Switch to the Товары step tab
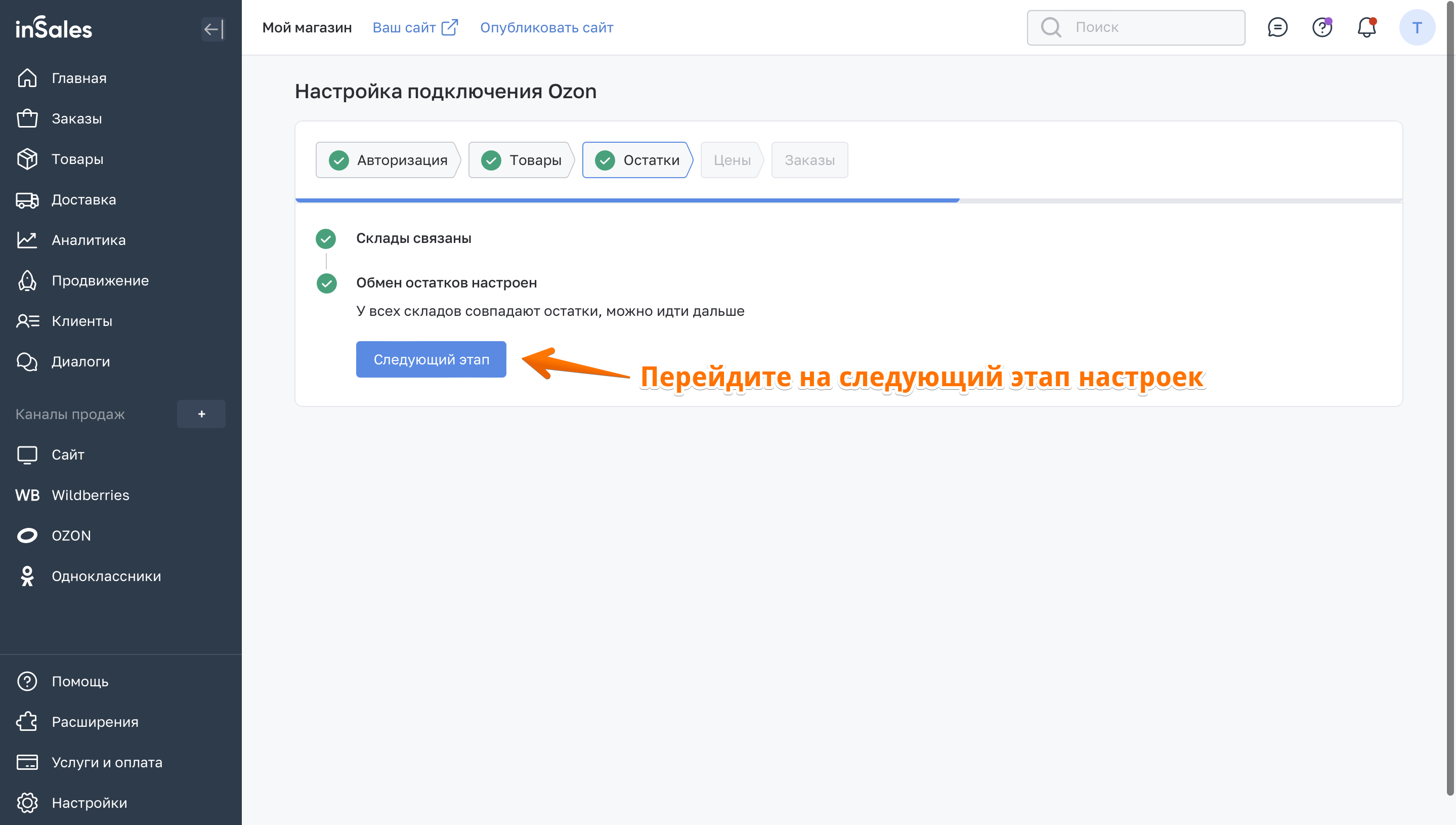The image size is (1456, 825). click(x=521, y=160)
